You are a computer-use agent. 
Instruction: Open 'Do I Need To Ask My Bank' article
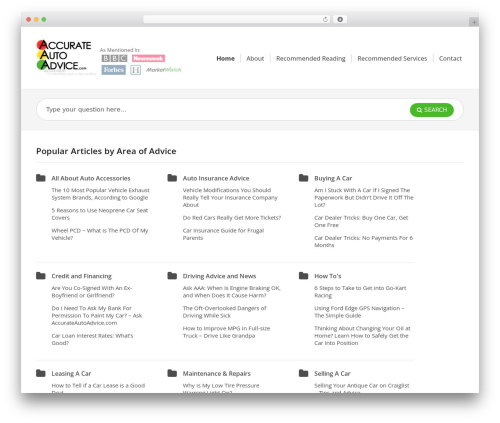pos(97,315)
